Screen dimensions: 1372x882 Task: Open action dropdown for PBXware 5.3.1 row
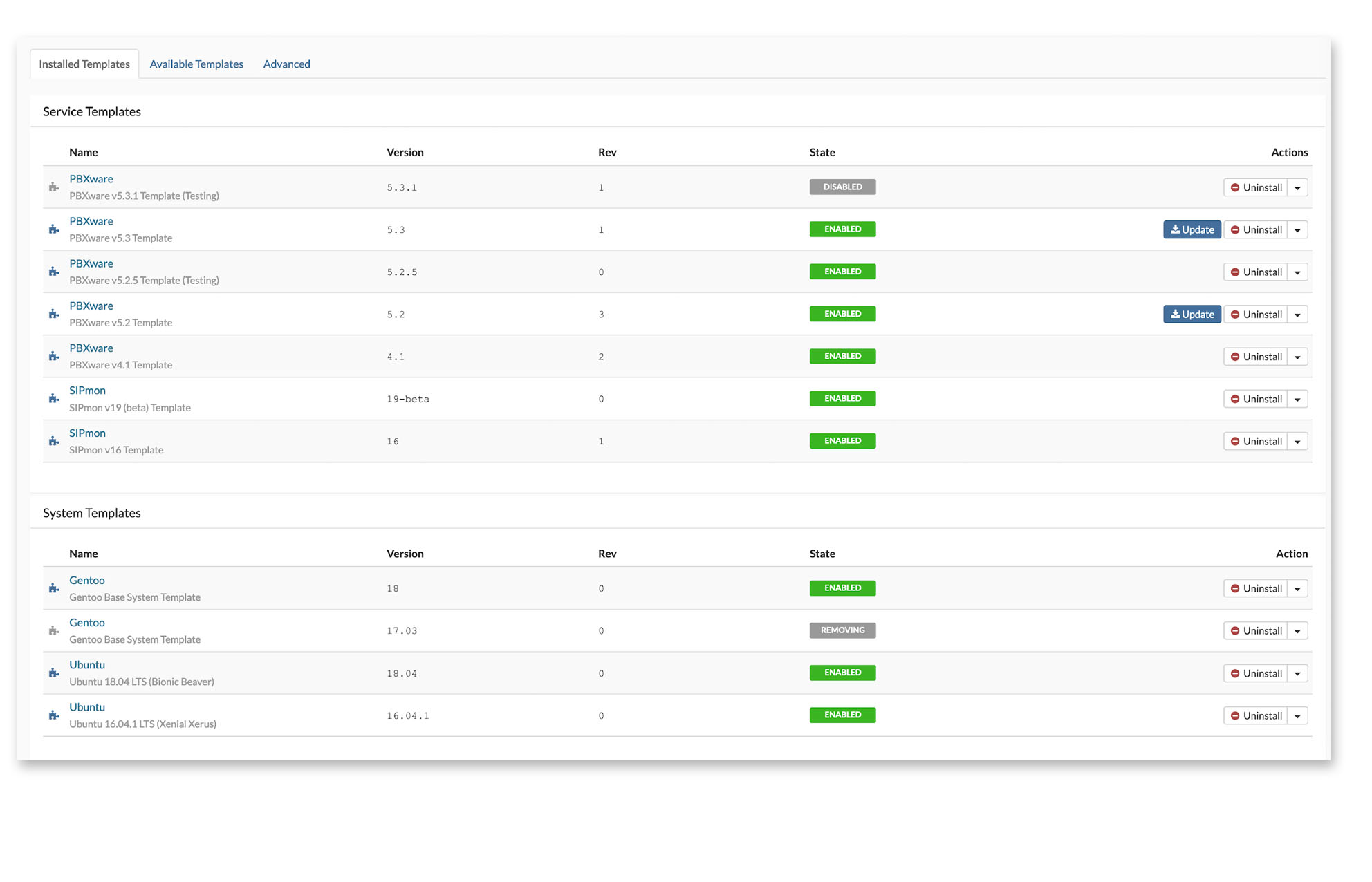click(1297, 188)
